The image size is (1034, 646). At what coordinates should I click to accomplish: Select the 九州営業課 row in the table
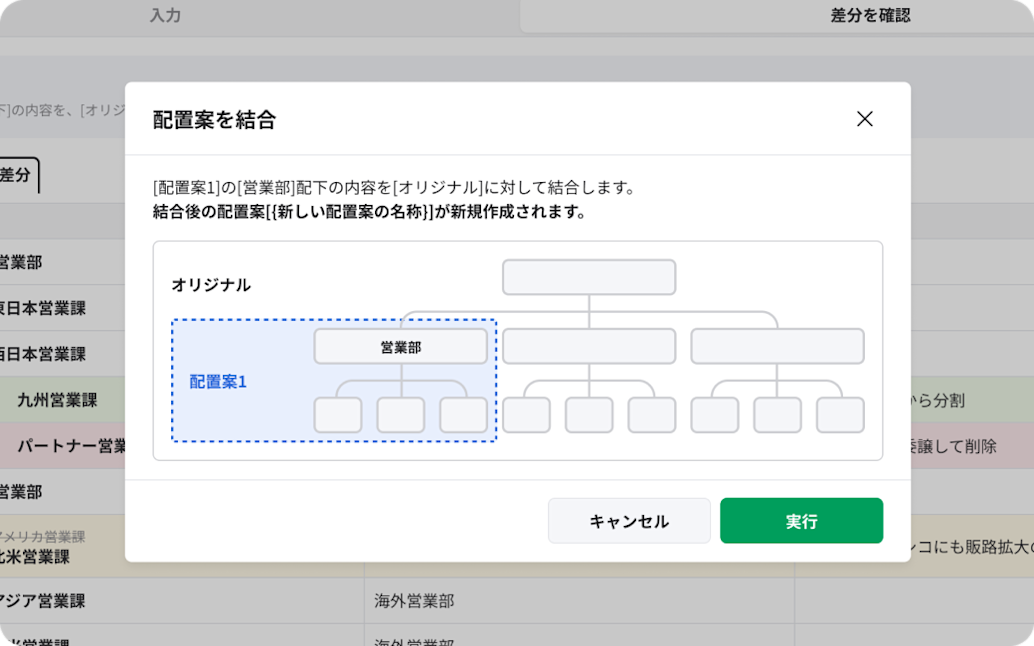[x=60, y=400]
